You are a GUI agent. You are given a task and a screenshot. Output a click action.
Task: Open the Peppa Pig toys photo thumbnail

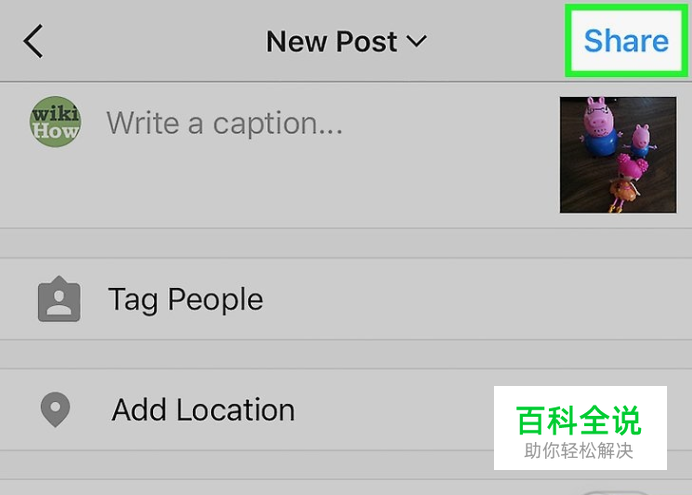[618, 155]
